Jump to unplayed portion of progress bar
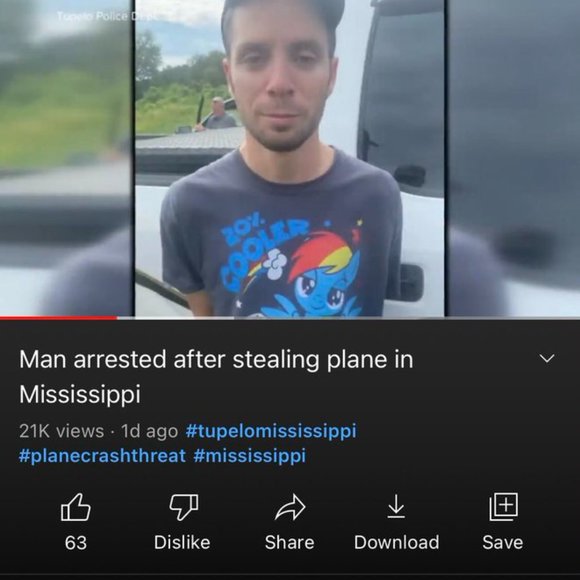Viewport: 580px width, 580px height. pos(348,318)
